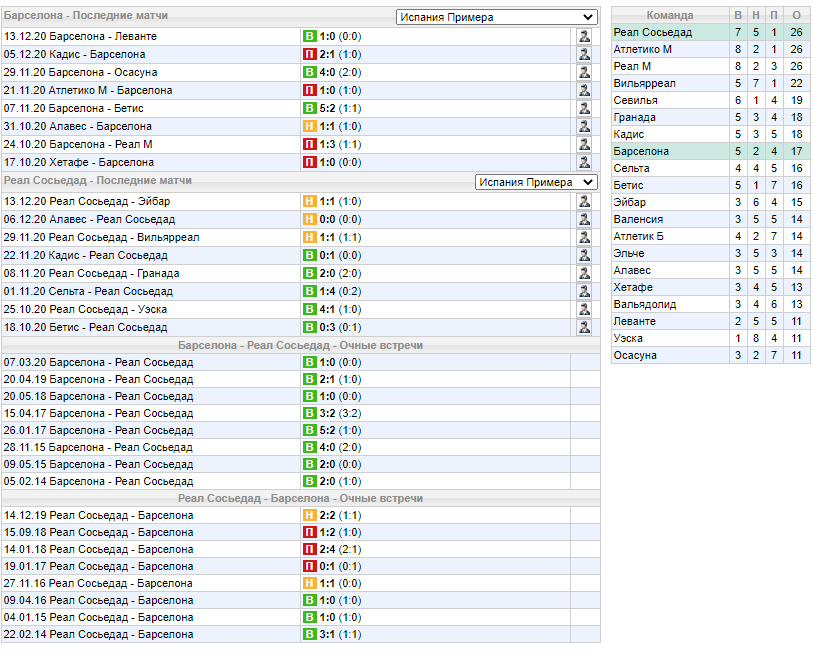This screenshot has width=815, height=660.
Task: Open the lineup icon for Алавес - Реал Сосьедад match
Action: pos(584,219)
